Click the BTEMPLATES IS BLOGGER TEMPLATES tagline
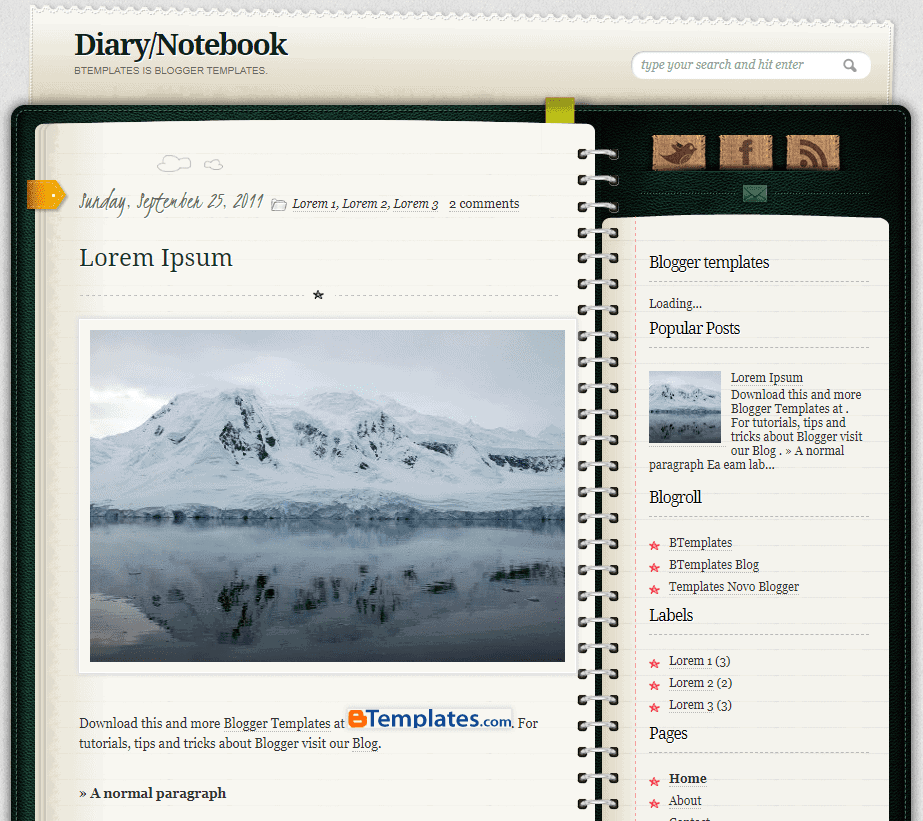Screen dimensions: 923x821 click(x=171, y=71)
